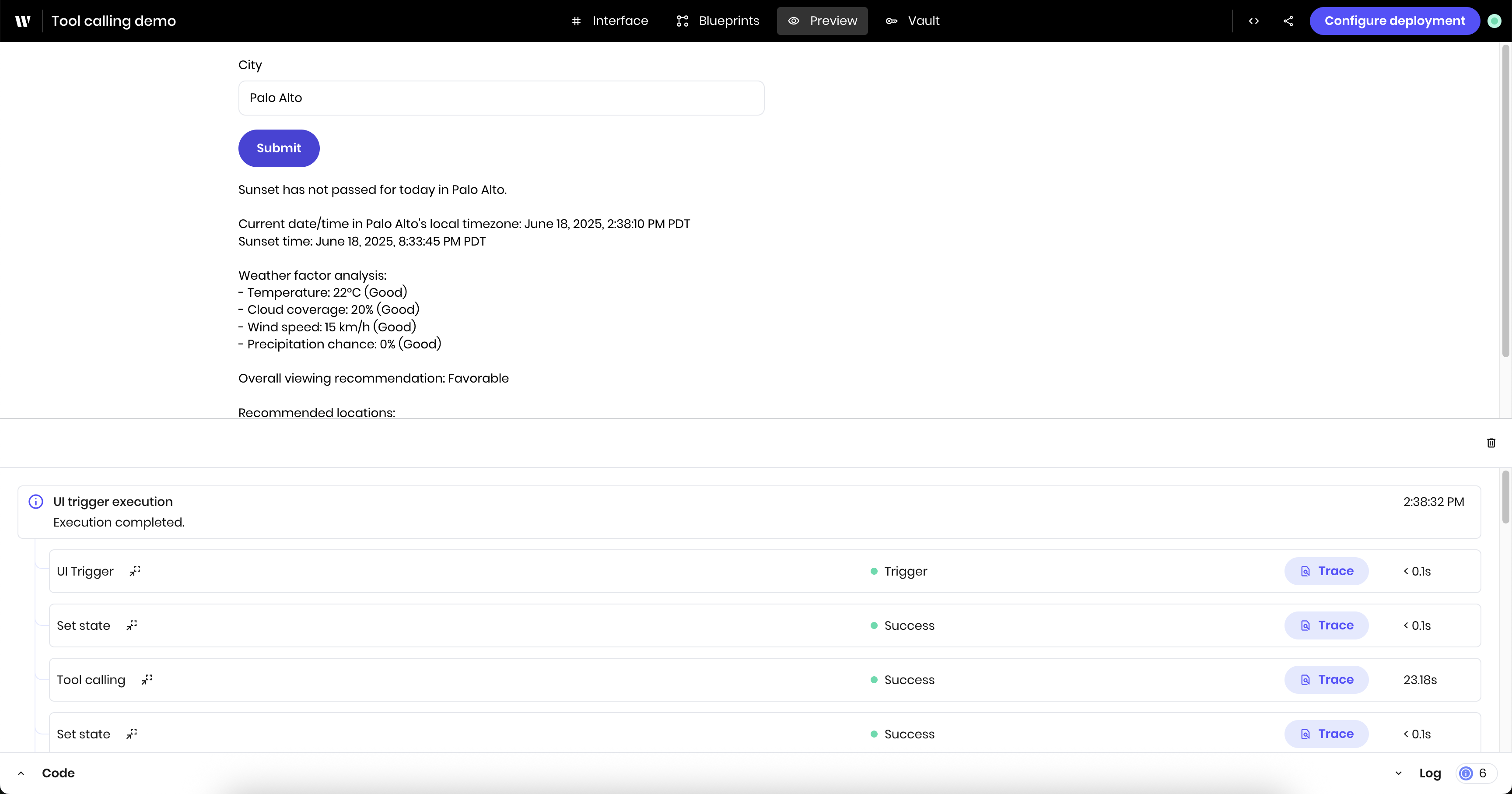
Task: Switch to the Interface tab
Action: click(610, 21)
